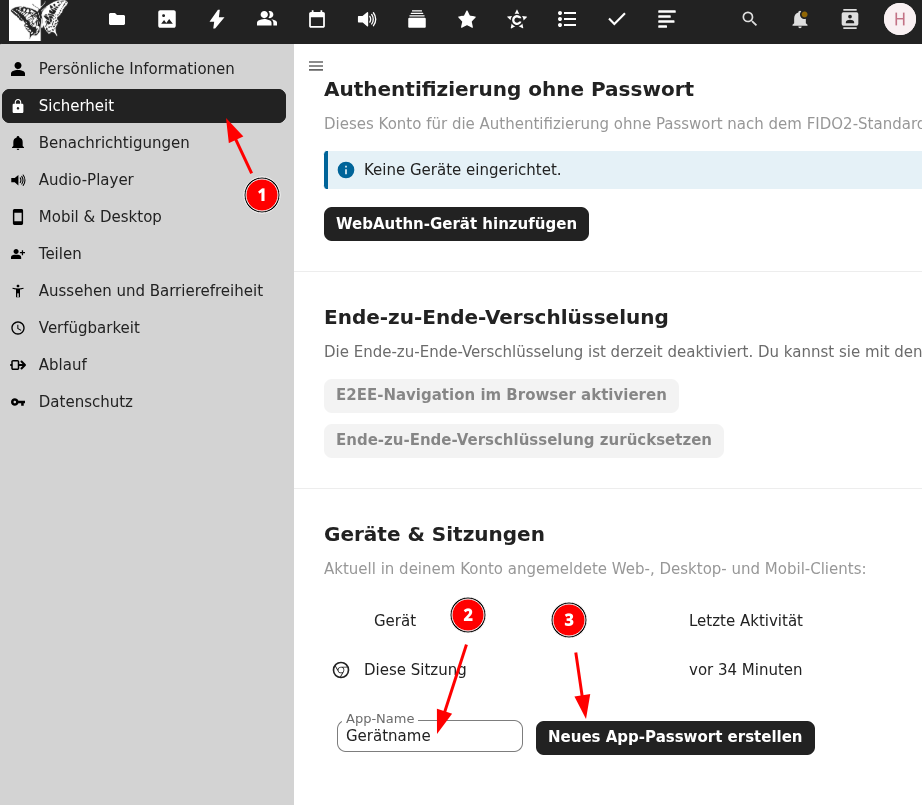Focus the App-Name input field
This screenshot has height=805, width=922.
click(429, 736)
